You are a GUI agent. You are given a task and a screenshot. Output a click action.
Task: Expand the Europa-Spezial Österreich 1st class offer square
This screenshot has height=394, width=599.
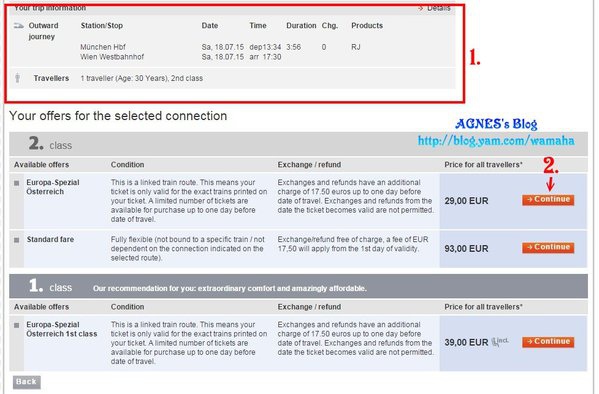tap(16, 325)
